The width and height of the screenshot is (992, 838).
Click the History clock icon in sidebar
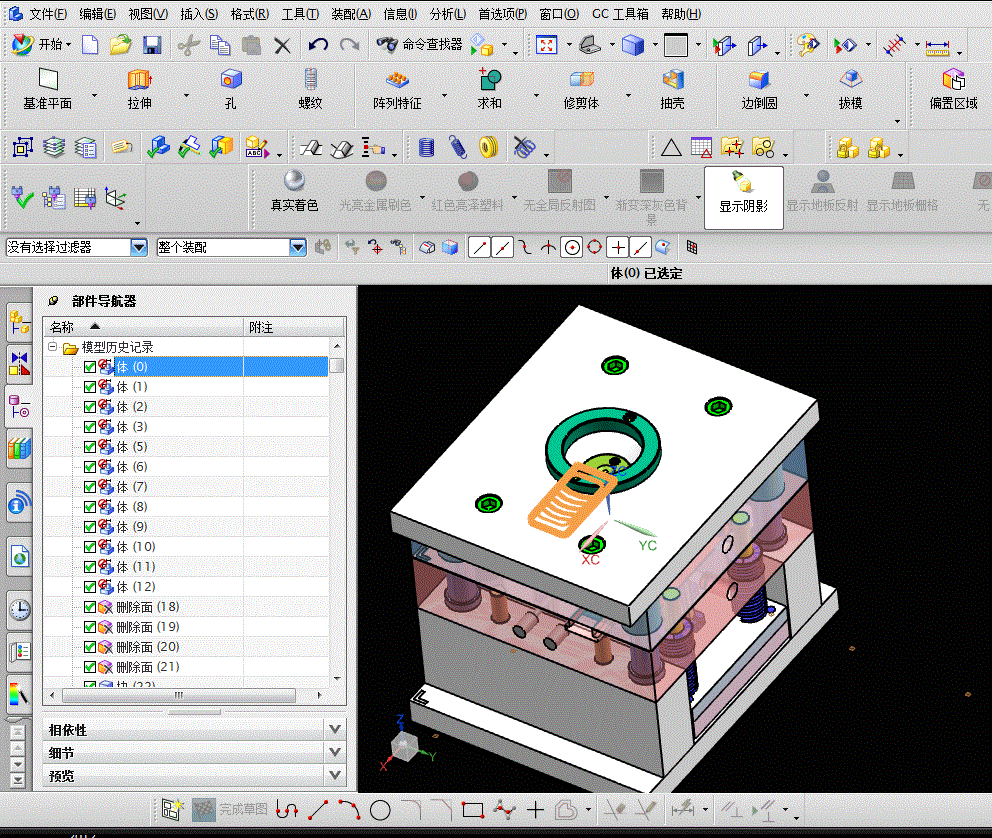pyautogui.click(x=20, y=610)
